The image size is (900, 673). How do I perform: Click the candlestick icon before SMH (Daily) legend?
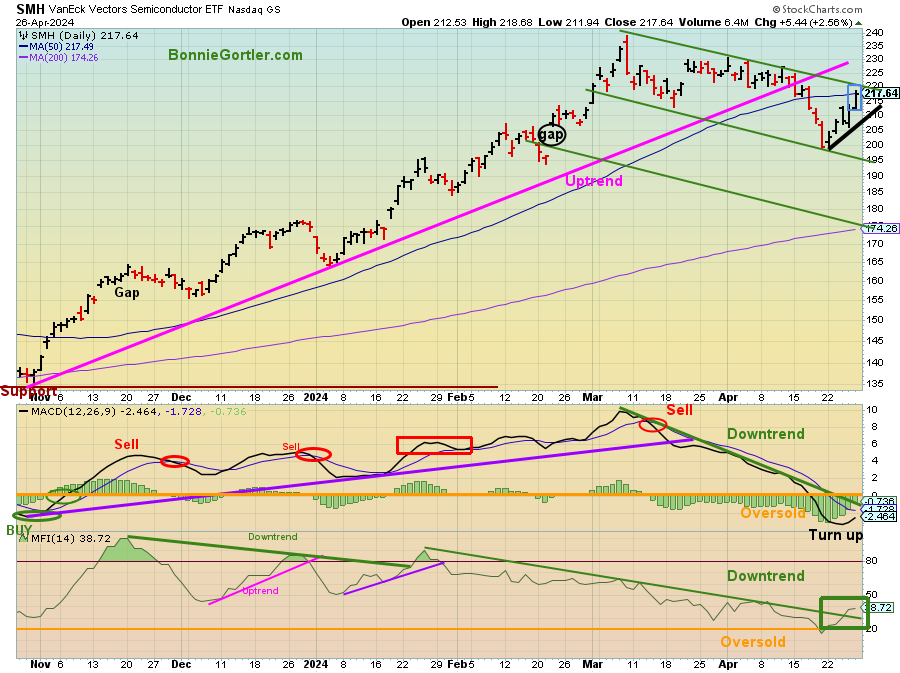(24, 36)
